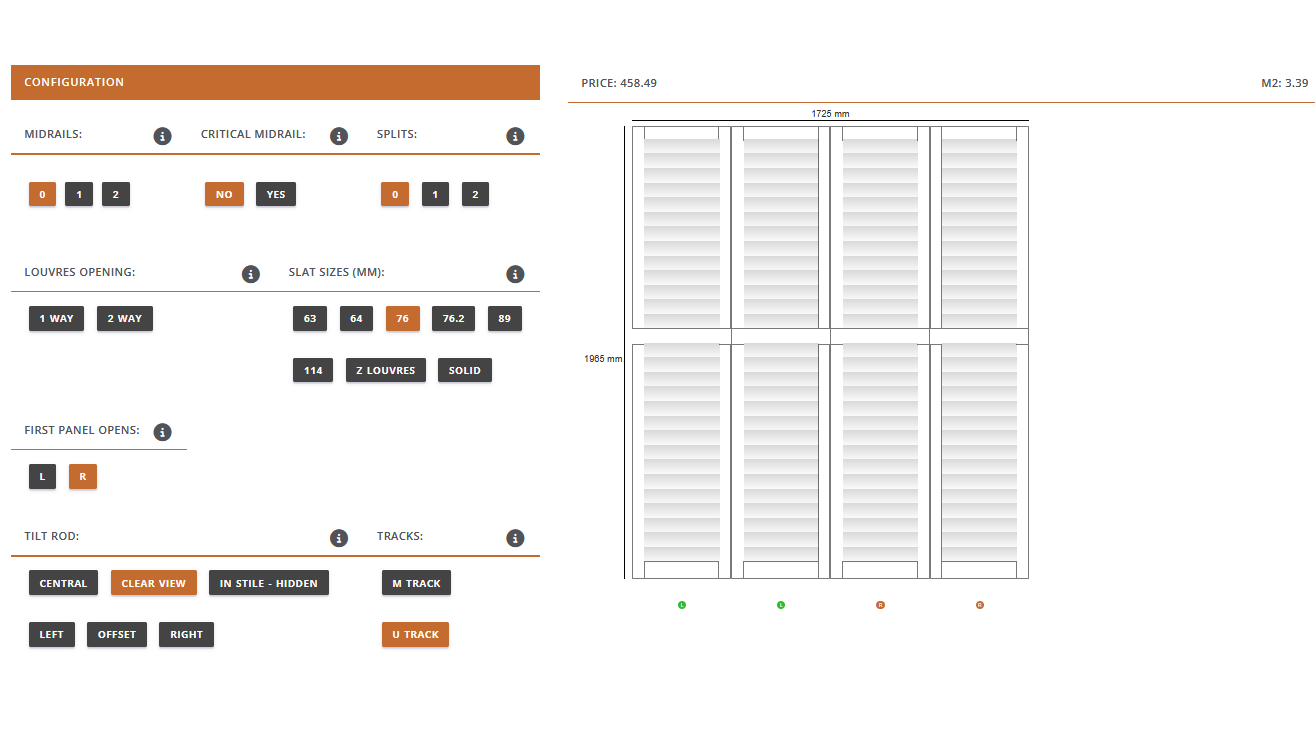1315x740 pixels.
Task: Select RIGHT tilt rod position
Action: point(187,634)
